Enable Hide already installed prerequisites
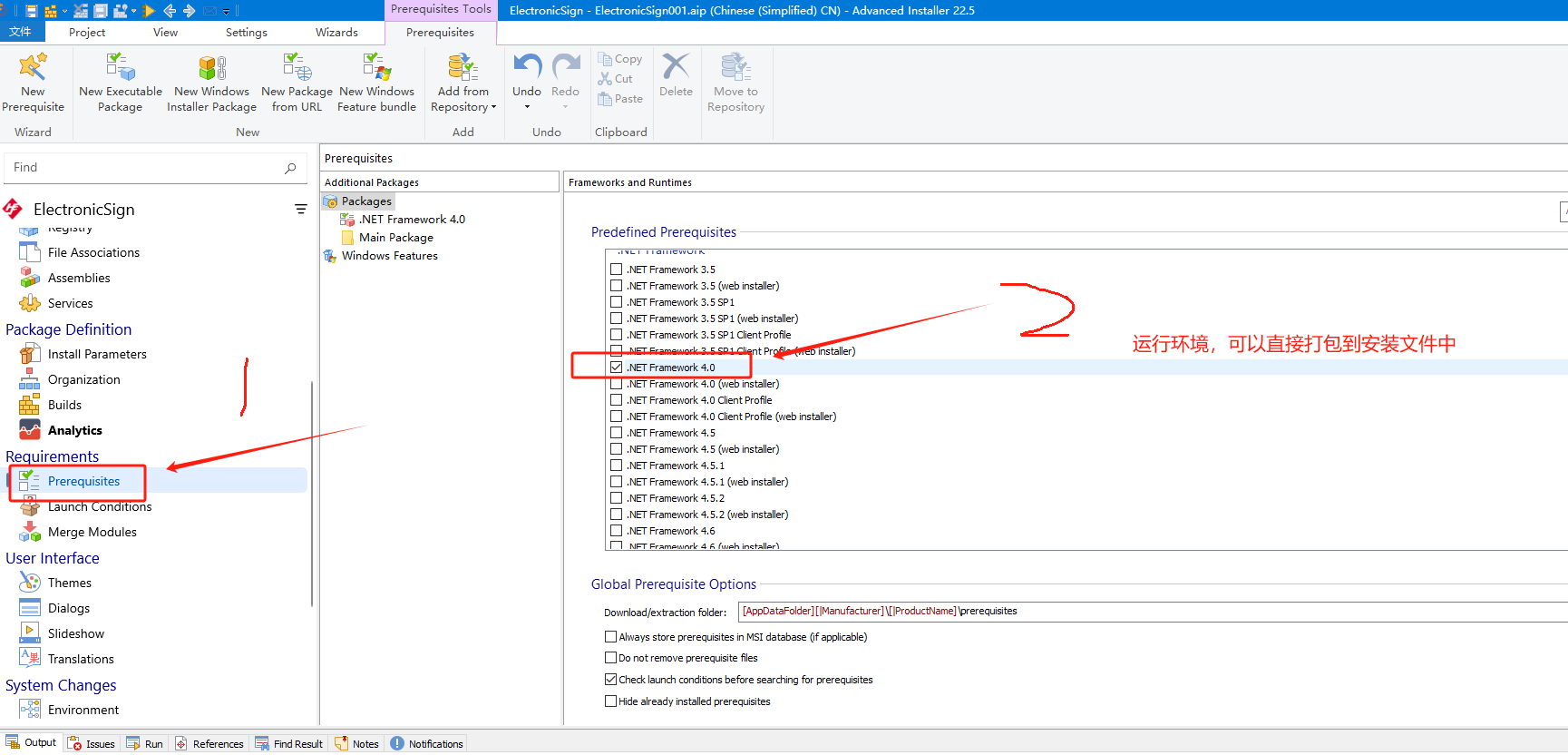 [x=610, y=701]
